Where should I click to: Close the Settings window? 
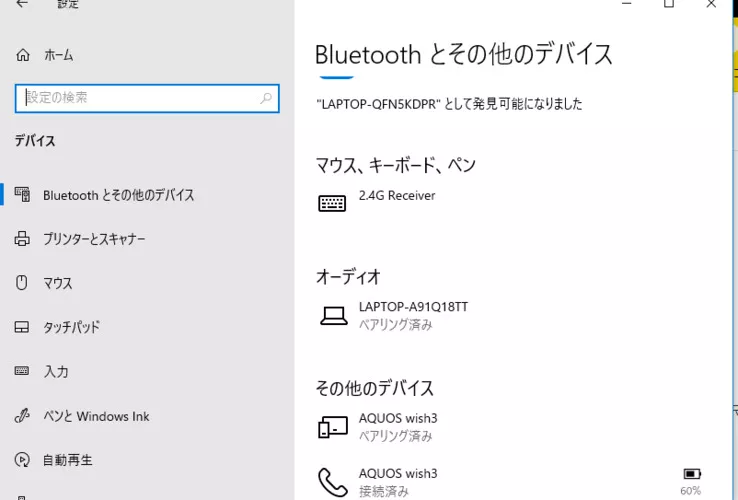point(711,4)
